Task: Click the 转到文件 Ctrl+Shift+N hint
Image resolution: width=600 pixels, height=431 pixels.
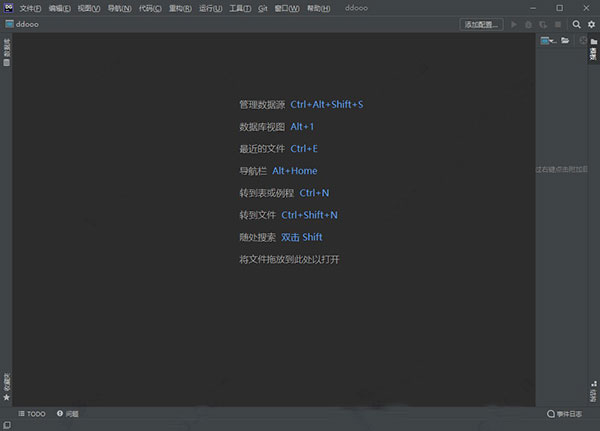Action: [289, 215]
